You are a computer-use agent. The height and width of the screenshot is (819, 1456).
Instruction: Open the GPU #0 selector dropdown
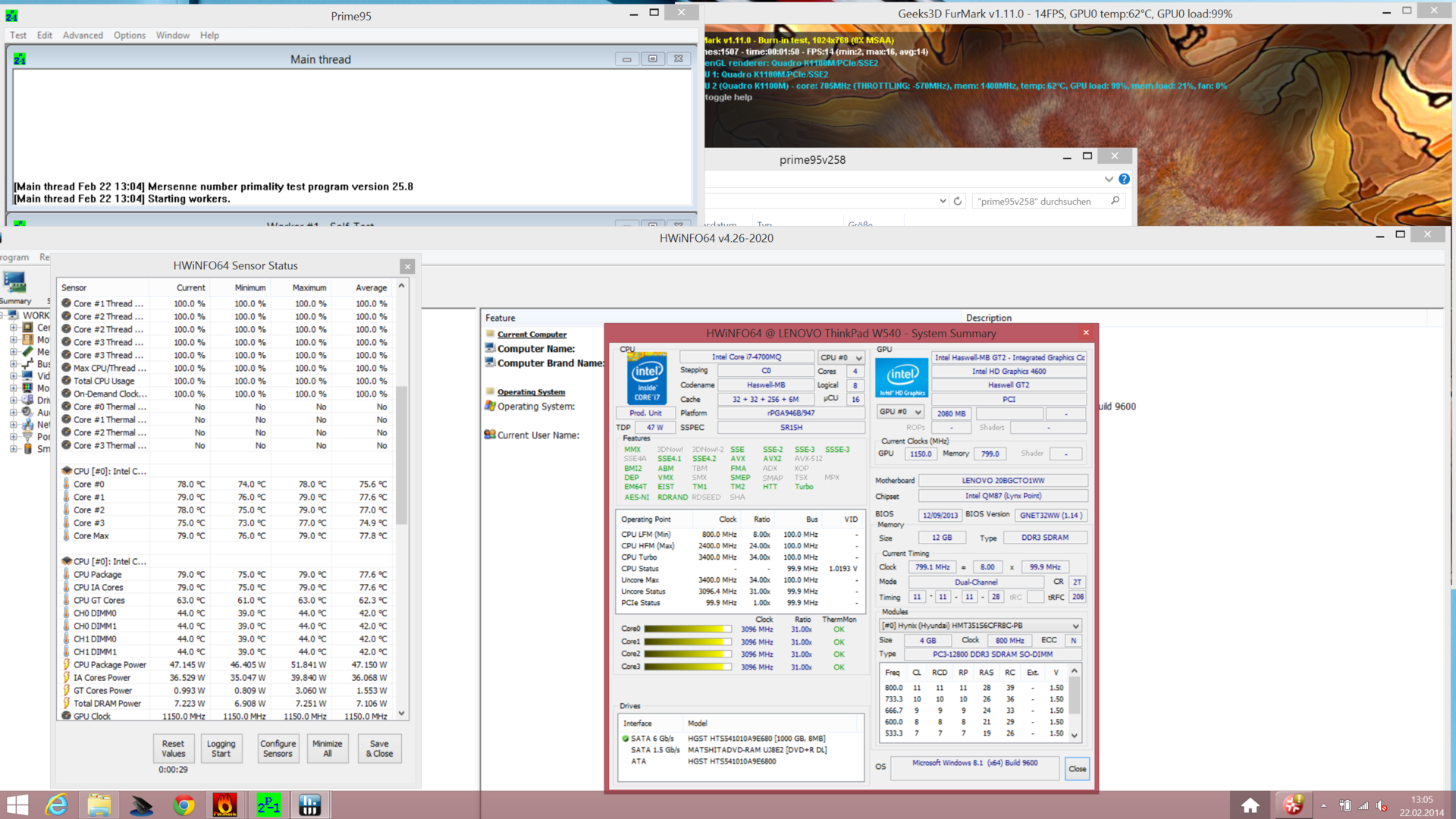click(x=900, y=412)
